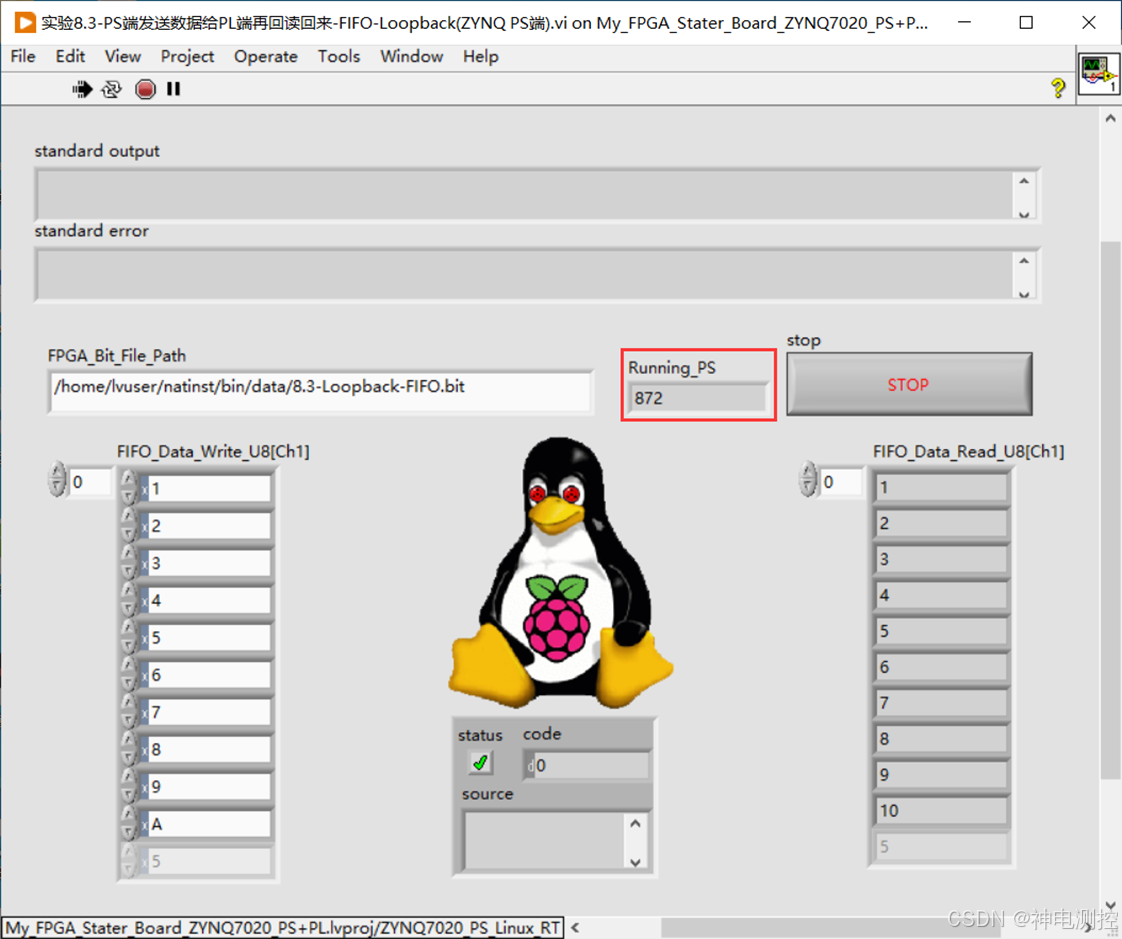Click read array cell showing 1
Screen dimensions: 1122x939
(941, 487)
